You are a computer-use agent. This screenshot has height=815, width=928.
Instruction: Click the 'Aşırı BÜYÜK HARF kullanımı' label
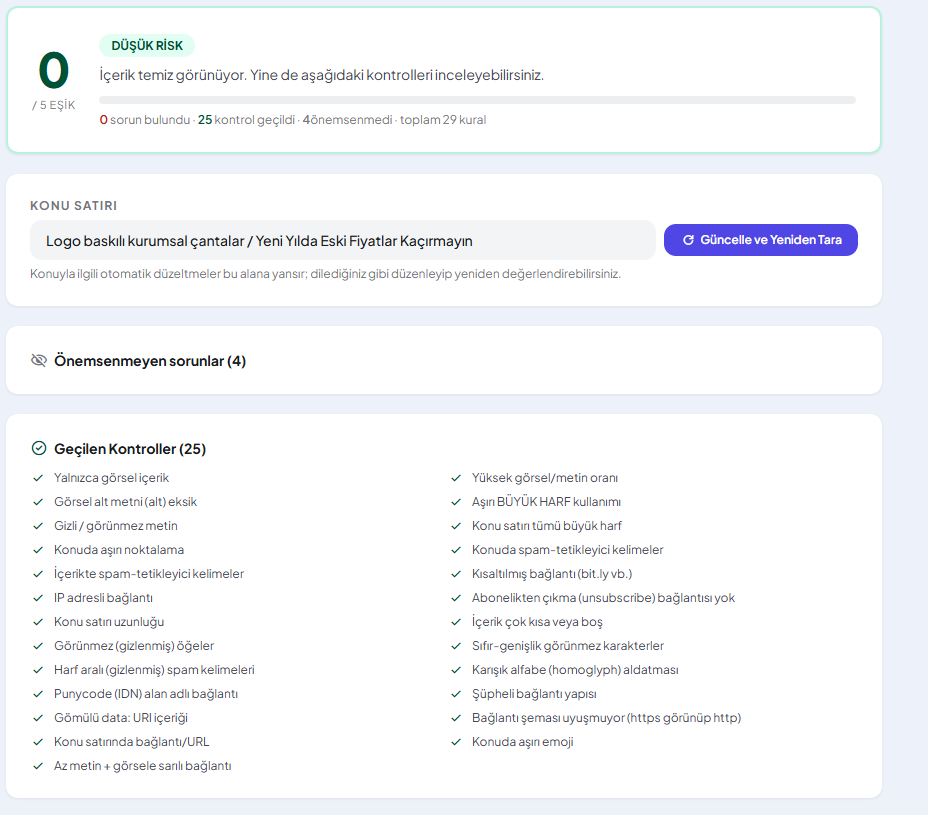(x=546, y=502)
